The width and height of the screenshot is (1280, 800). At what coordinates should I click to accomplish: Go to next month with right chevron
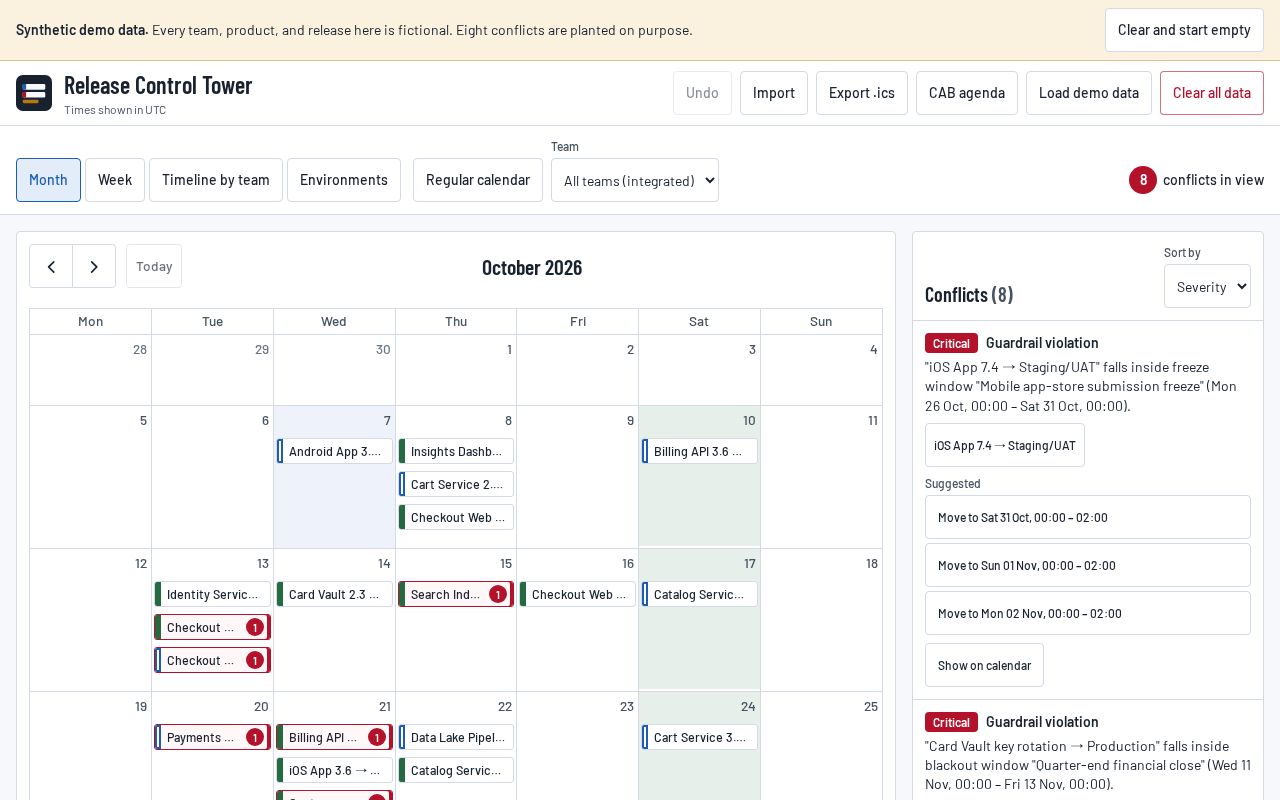94,266
